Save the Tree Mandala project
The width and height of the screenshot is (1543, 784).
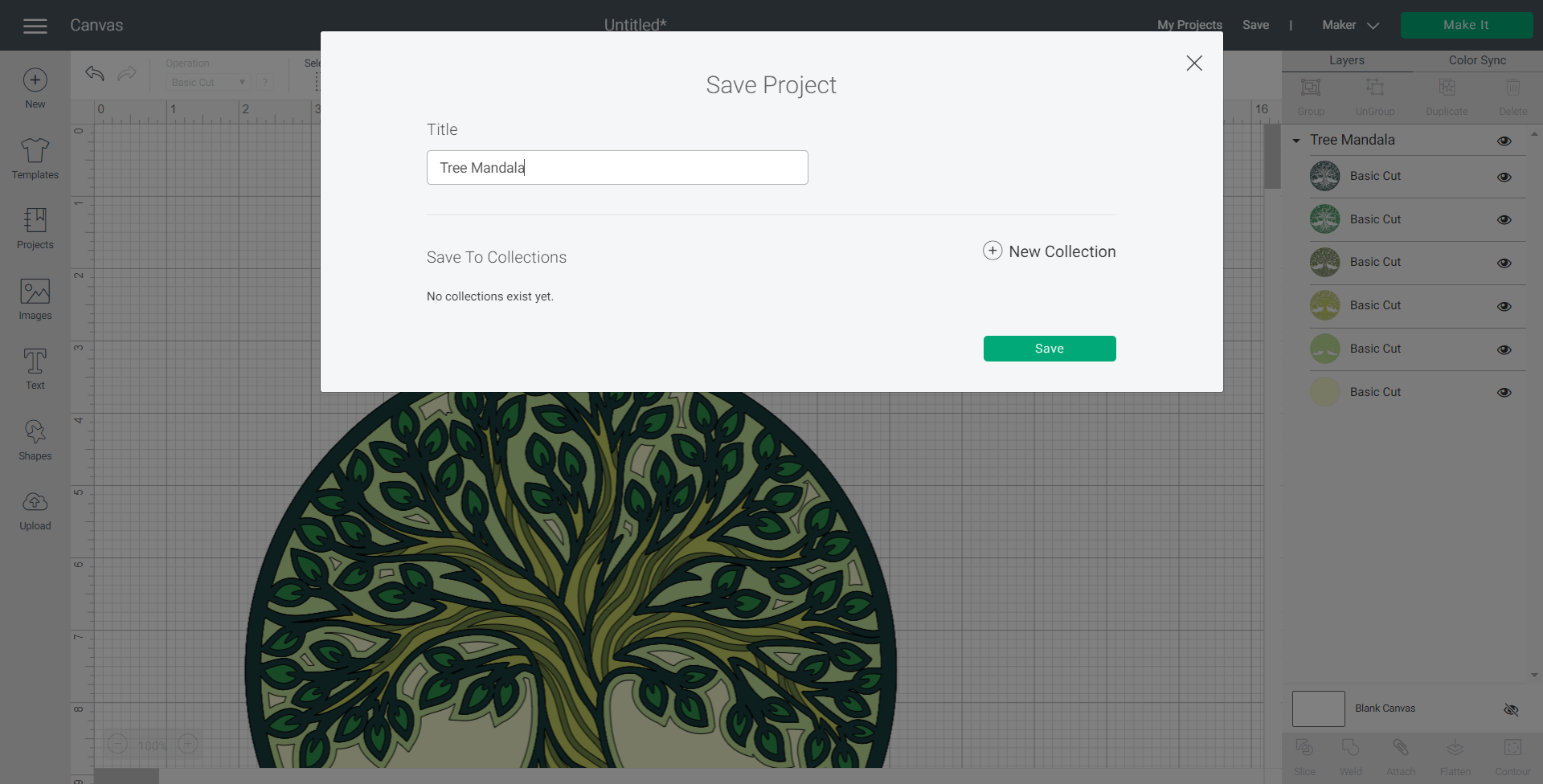(1050, 348)
